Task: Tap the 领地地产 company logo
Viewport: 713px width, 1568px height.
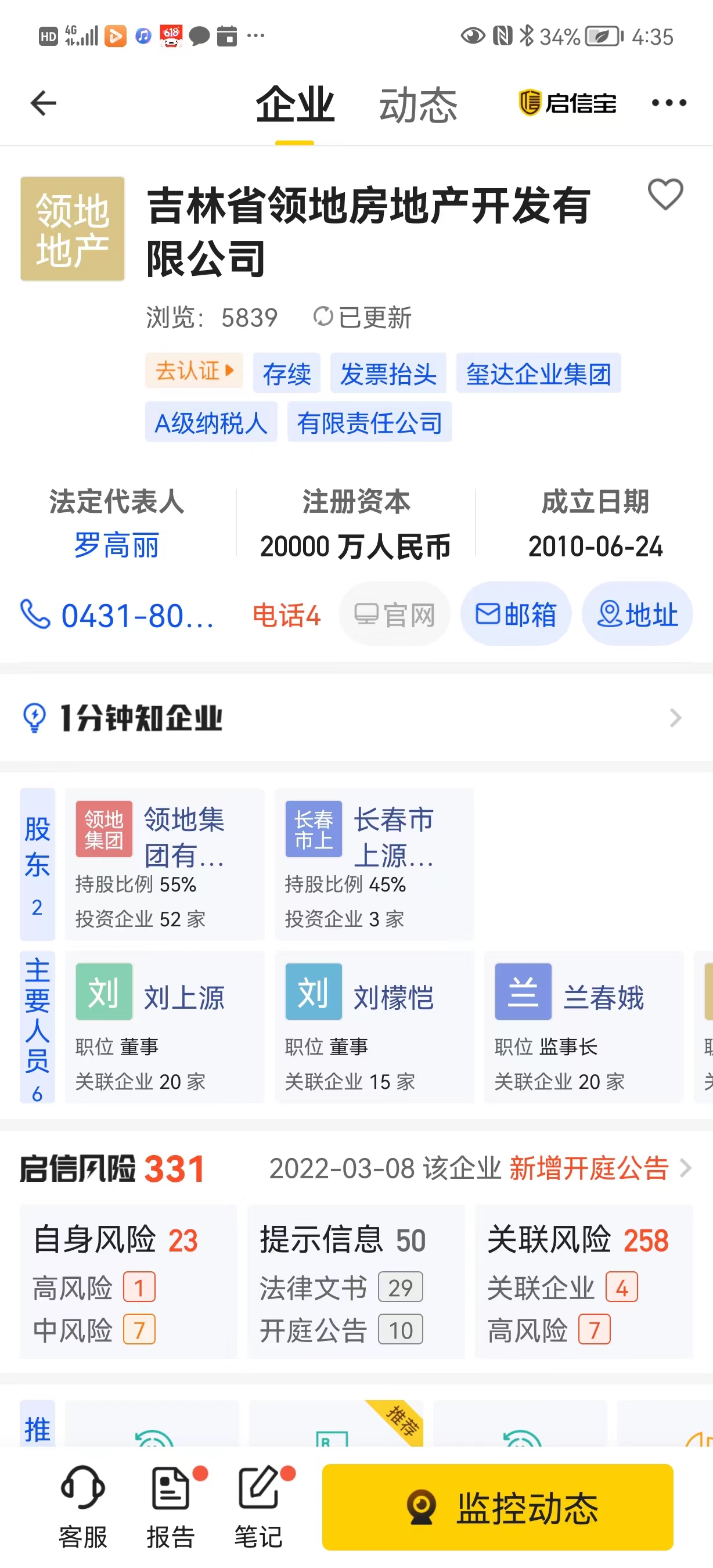Action: [x=73, y=229]
